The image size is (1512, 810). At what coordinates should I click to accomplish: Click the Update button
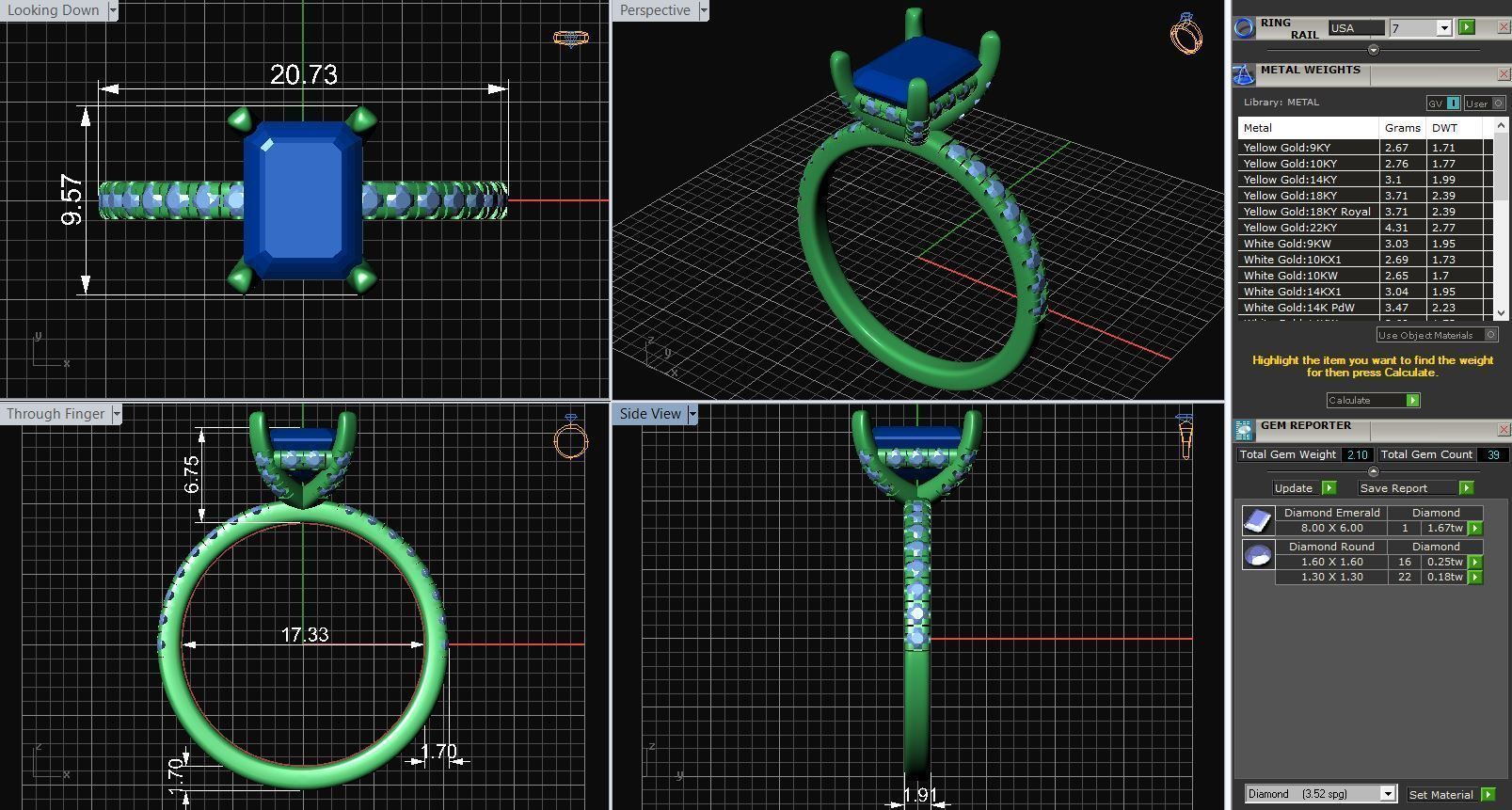[1295, 487]
